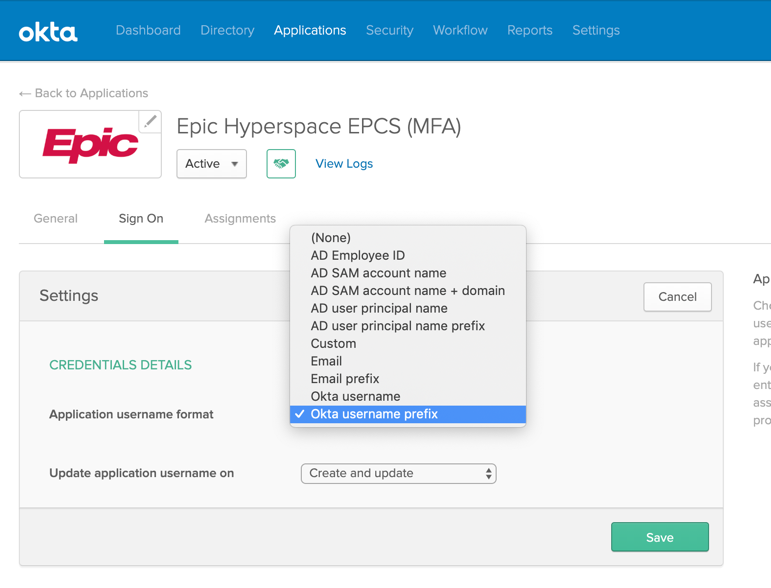The width and height of the screenshot is (771, 588).
Task: Click the pencil edit logo icon
Action: pyautogui.click(x=150, y=121)
